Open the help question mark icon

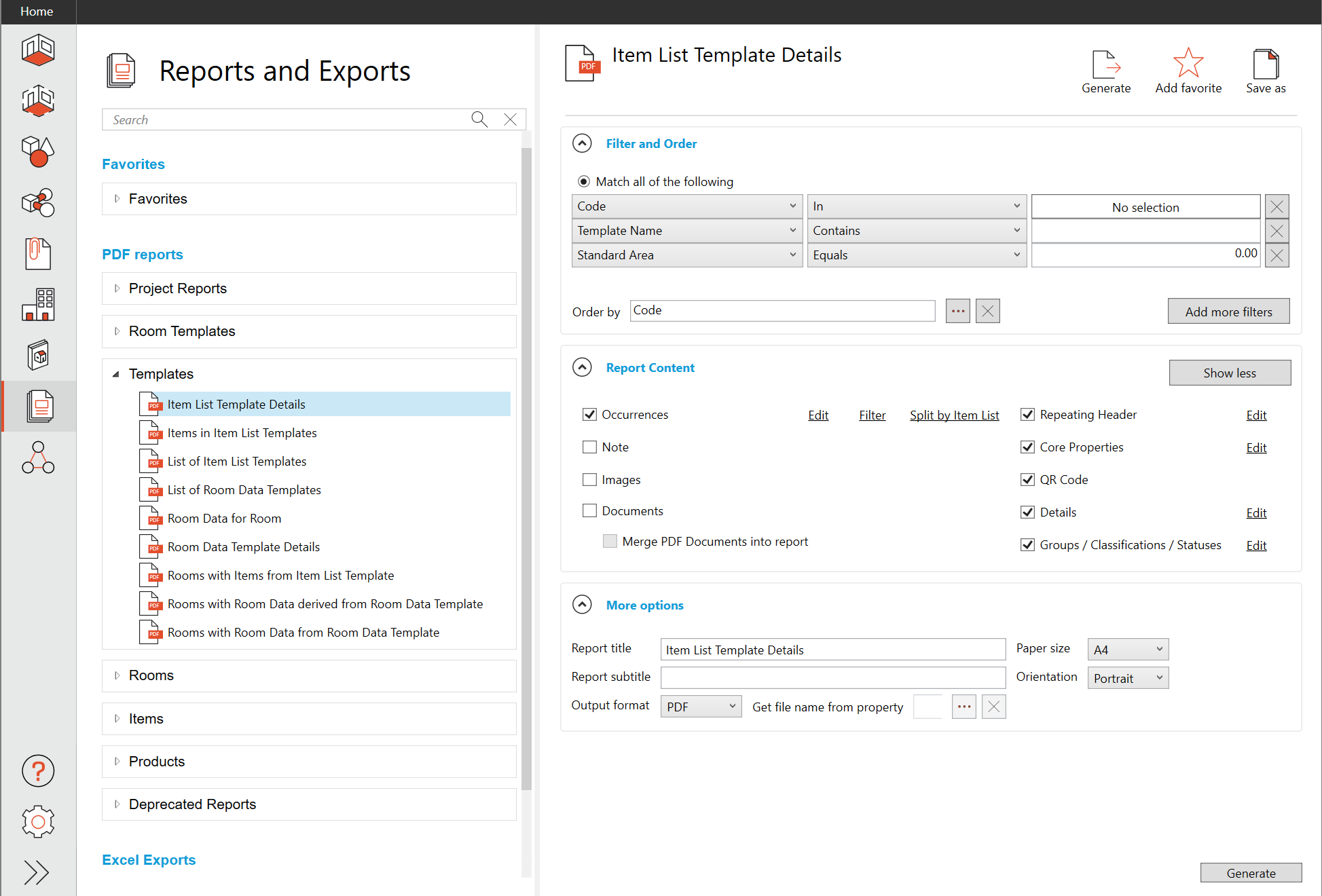[x=38, y=771]
